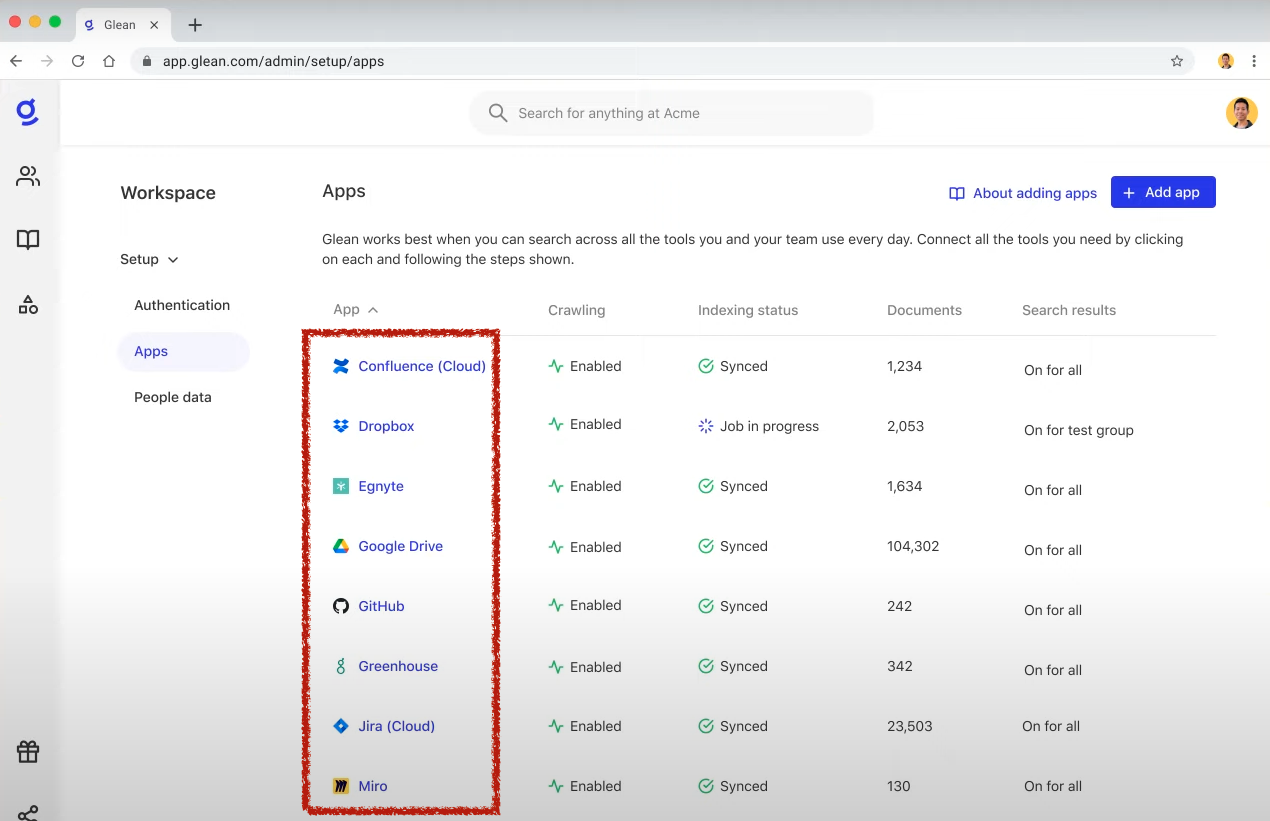Click the Search for anything at Acme field

pos(672,113)
